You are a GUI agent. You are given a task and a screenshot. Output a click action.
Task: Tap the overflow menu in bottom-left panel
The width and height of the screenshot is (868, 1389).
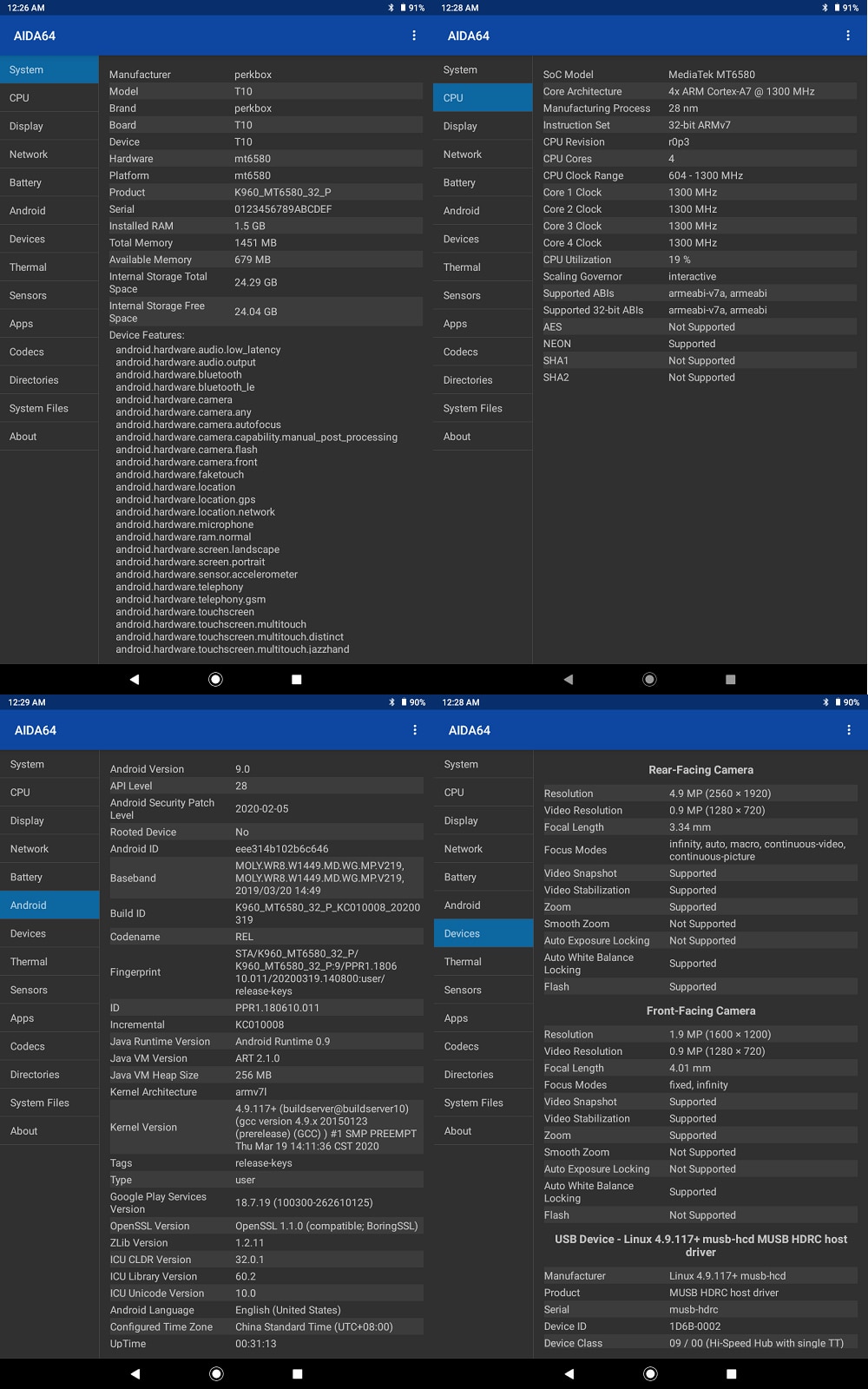pyautogui.click(x=415, y=730)
